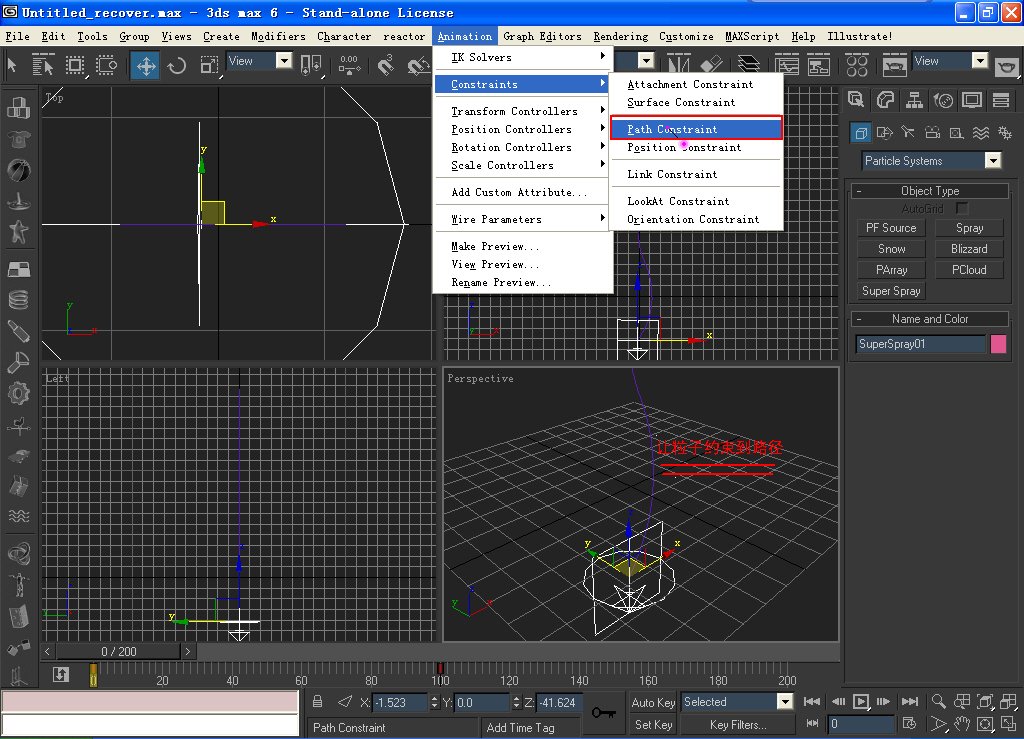Expand the Wire Parameters submenu
This screenshot has height=739, width=1024.
pos(523,219)
